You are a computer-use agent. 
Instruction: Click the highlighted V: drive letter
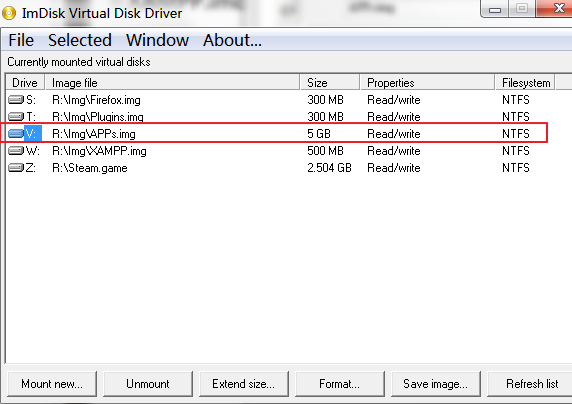pos(33,134)
